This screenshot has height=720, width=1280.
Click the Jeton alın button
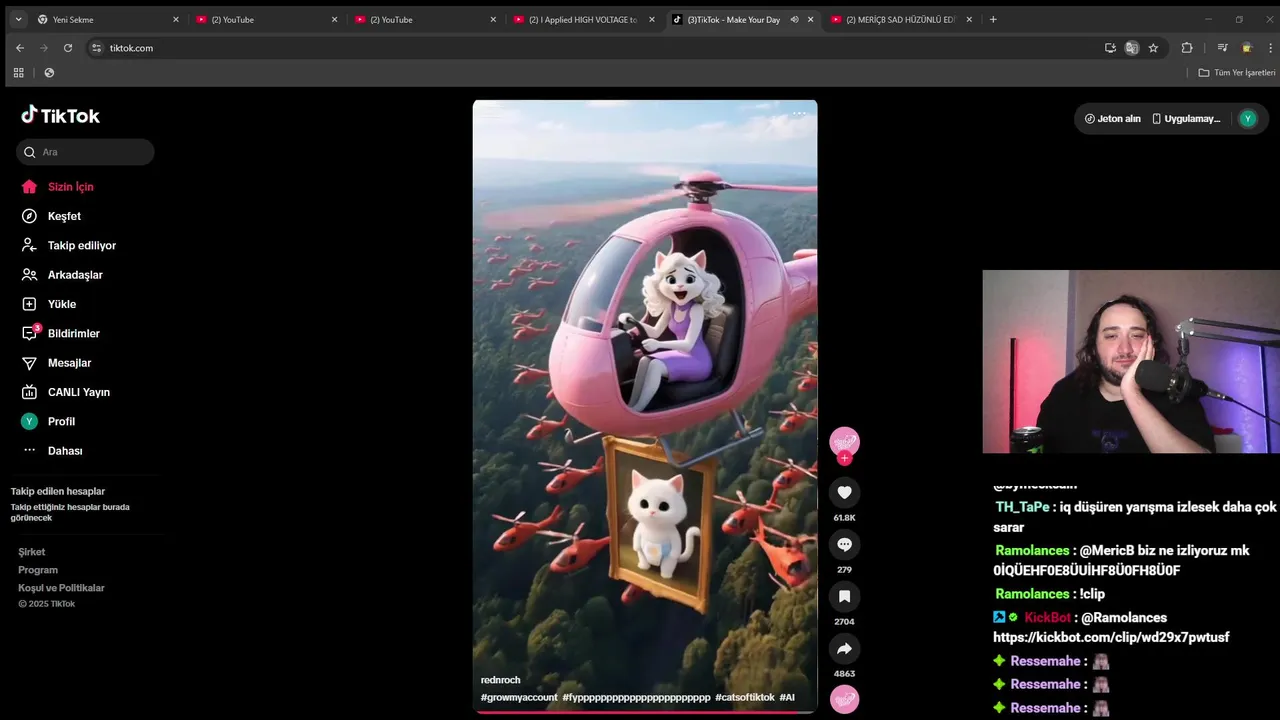pos(1112,118)
